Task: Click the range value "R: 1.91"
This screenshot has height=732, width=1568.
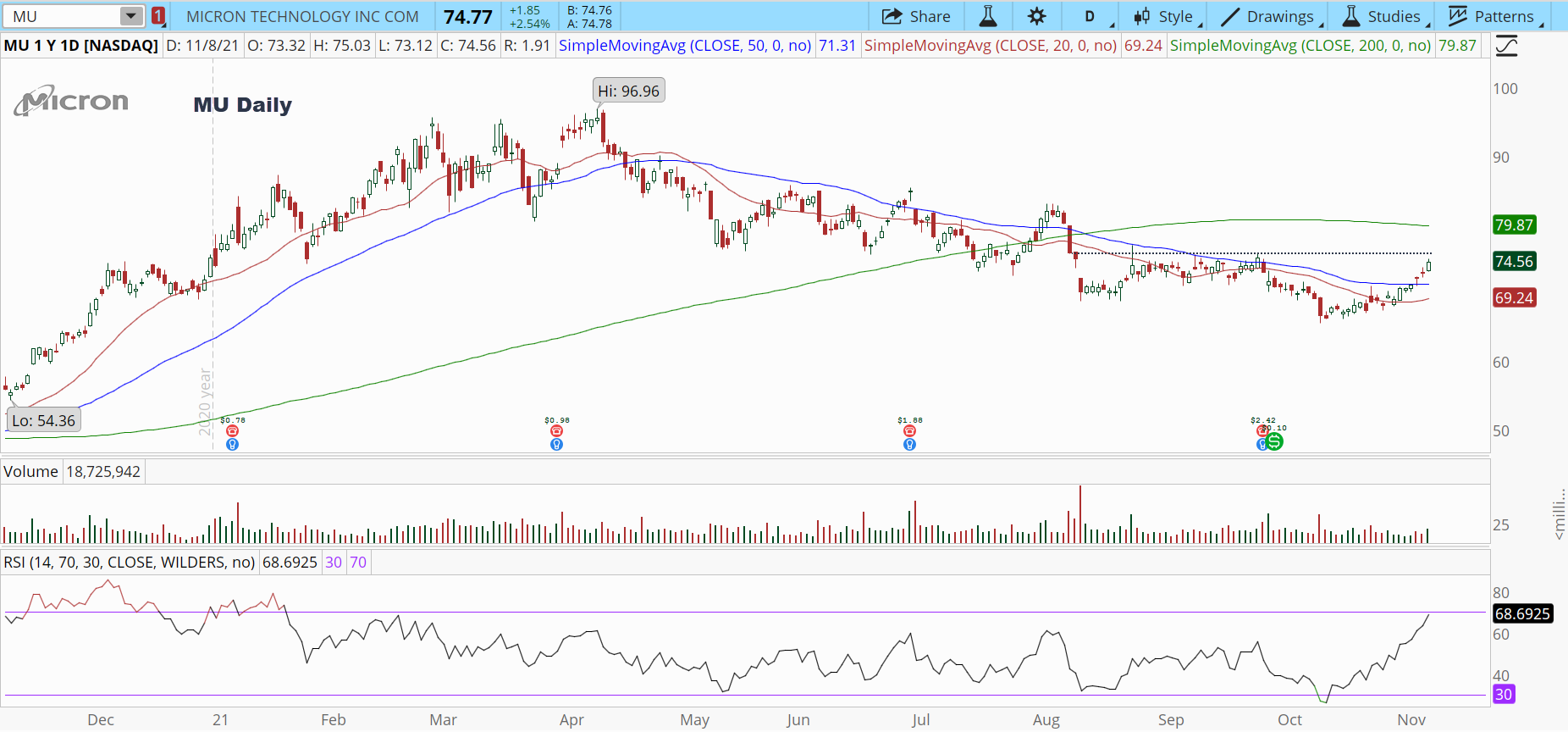Action: [x=527, y=46]
